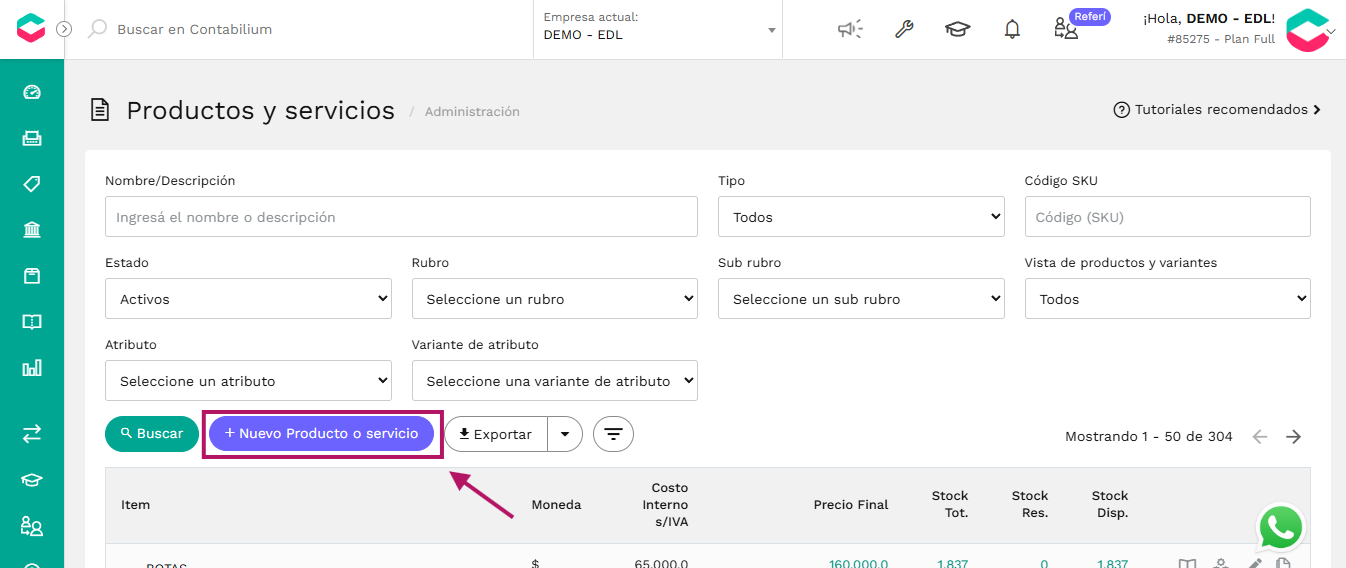This screenshot has height=568, width=1346.
Task: Open the users icon in left sidebar
Action: click(x=32, y=525)
